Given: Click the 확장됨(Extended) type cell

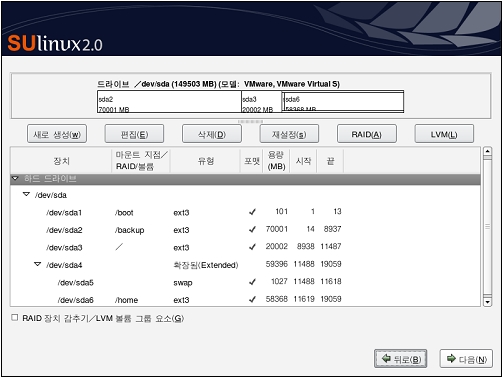Looking at the screenshot, I should [206, 265].
